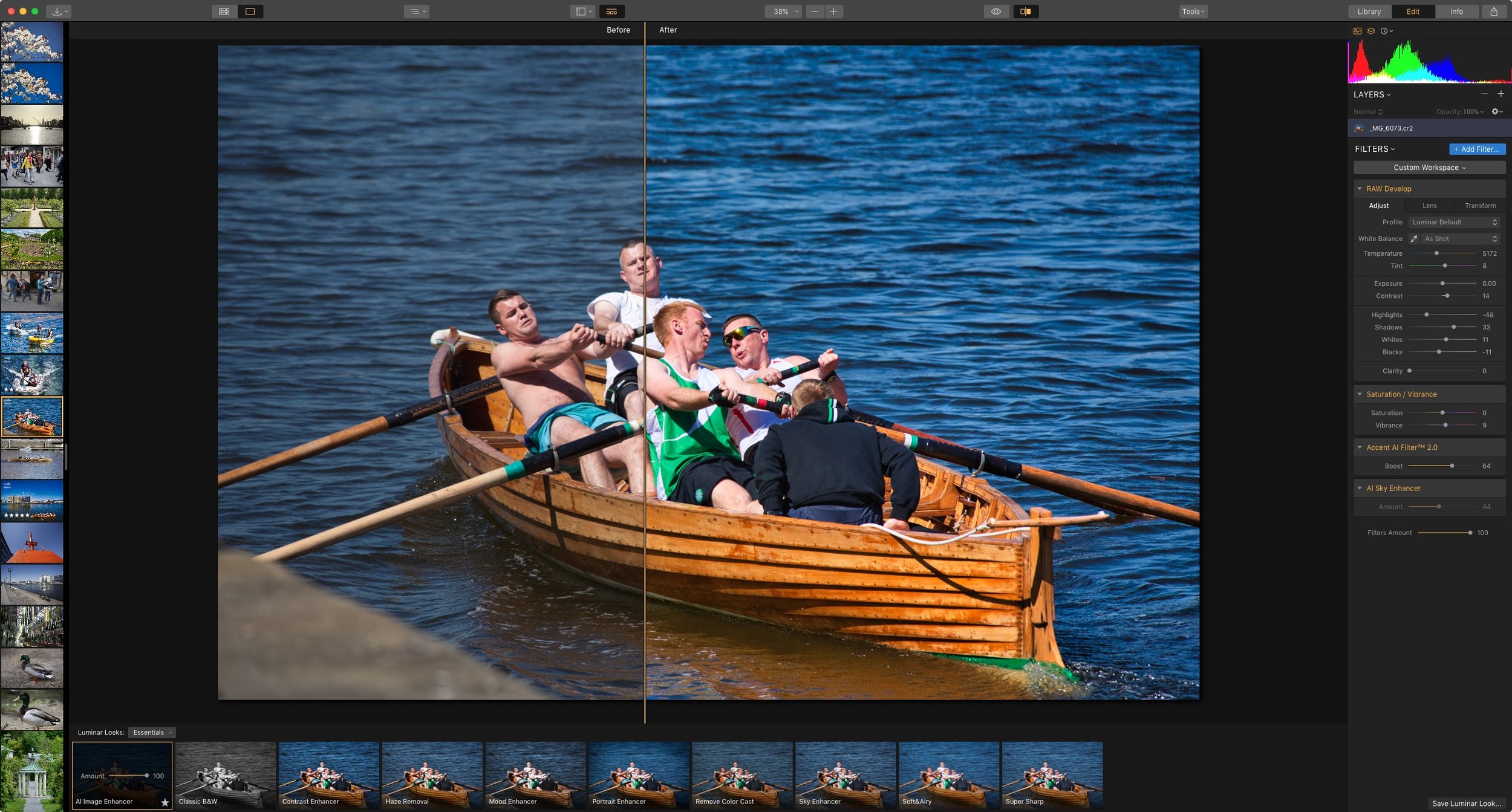Screen dimensions: 1512x812
Task: Click the share/export icon
Action: pos(1494,11)
